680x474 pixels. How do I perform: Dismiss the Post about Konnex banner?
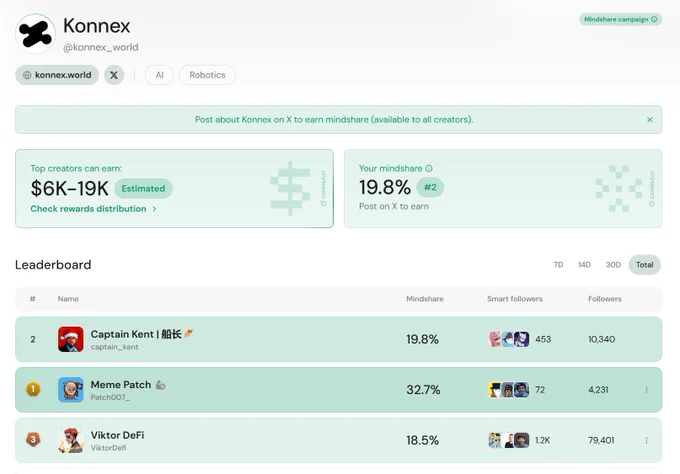click(x=650, y=120)
